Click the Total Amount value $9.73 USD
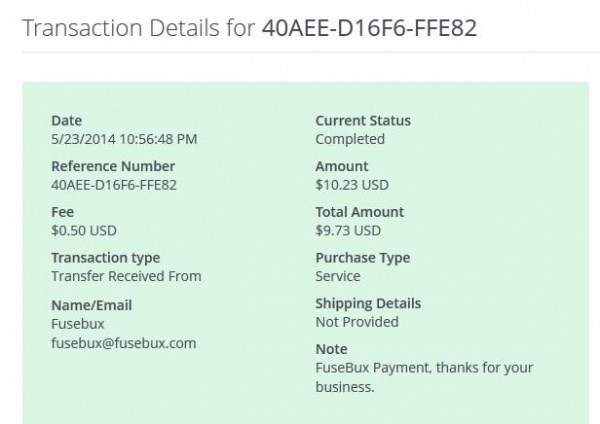The height and width of the screenshot is (424, 600). 349,231
